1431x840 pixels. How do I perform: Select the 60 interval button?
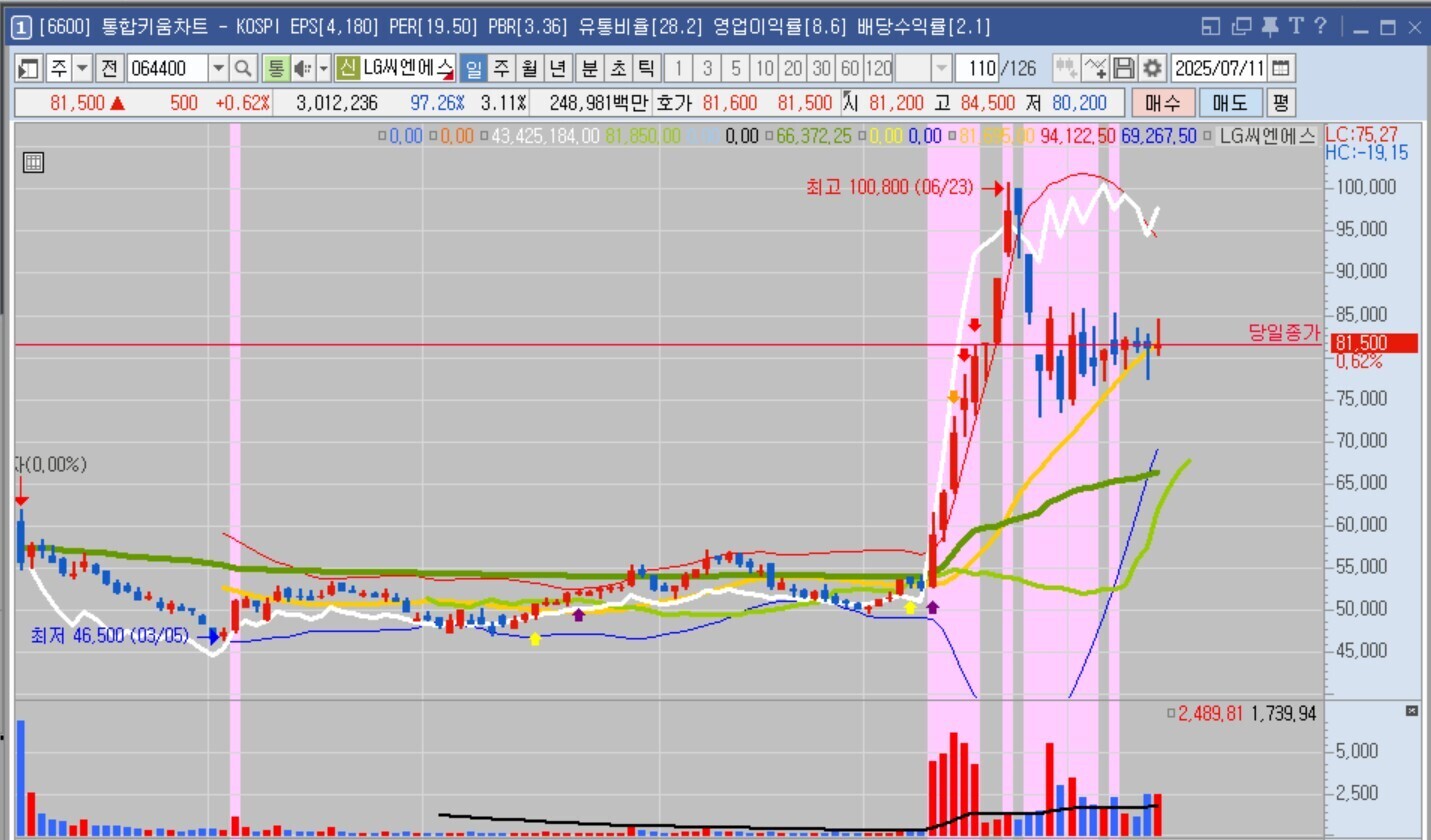850,68
